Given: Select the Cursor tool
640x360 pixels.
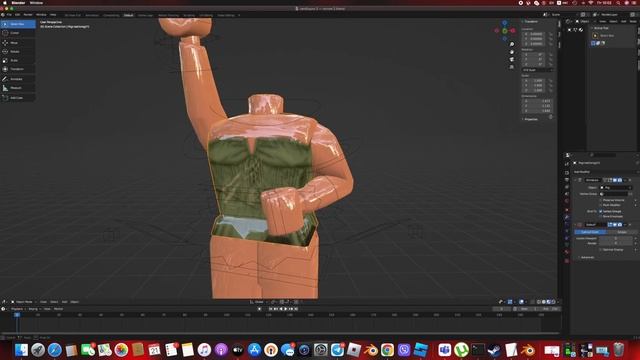Looking at the screenshot, I should (x=18, y=33).
